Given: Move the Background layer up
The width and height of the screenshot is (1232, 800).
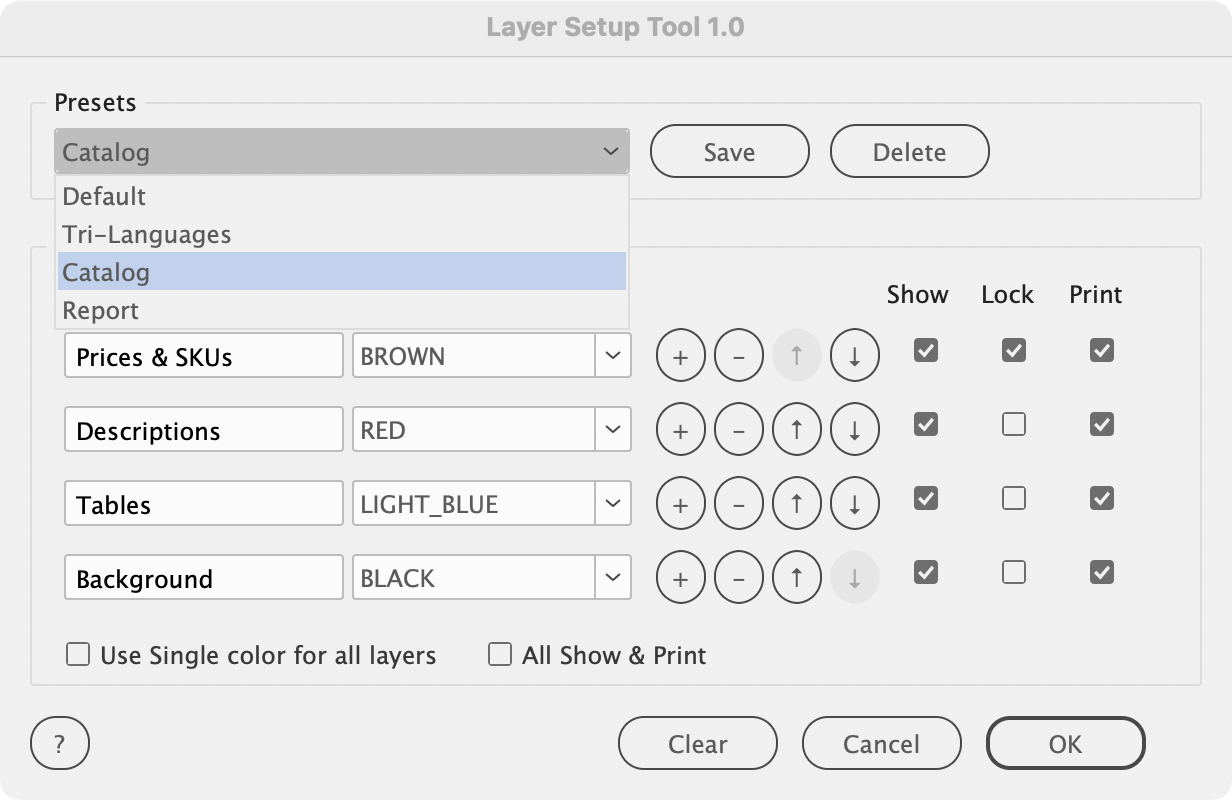Looking at the screenshot, I should [796, 579].
